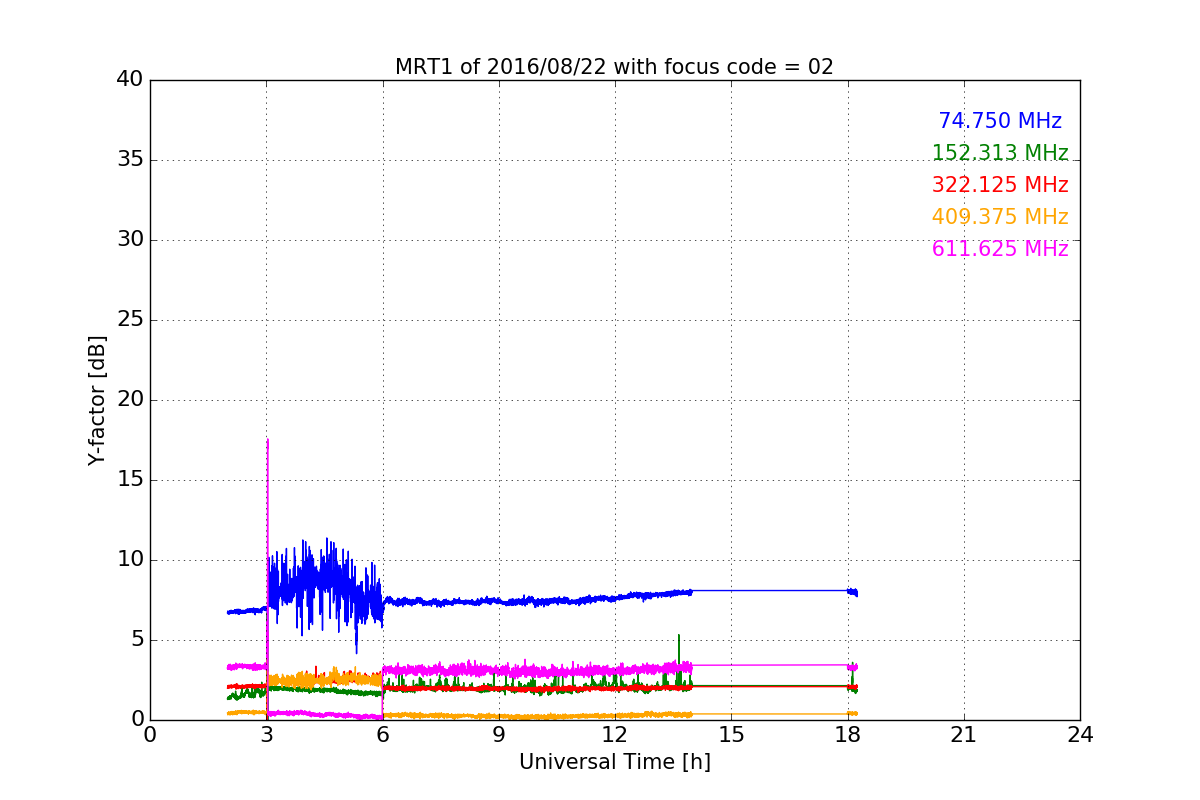Select the 322.125 MHz legend label
Screen dimensions: 1200x800
pos(1000,185)
